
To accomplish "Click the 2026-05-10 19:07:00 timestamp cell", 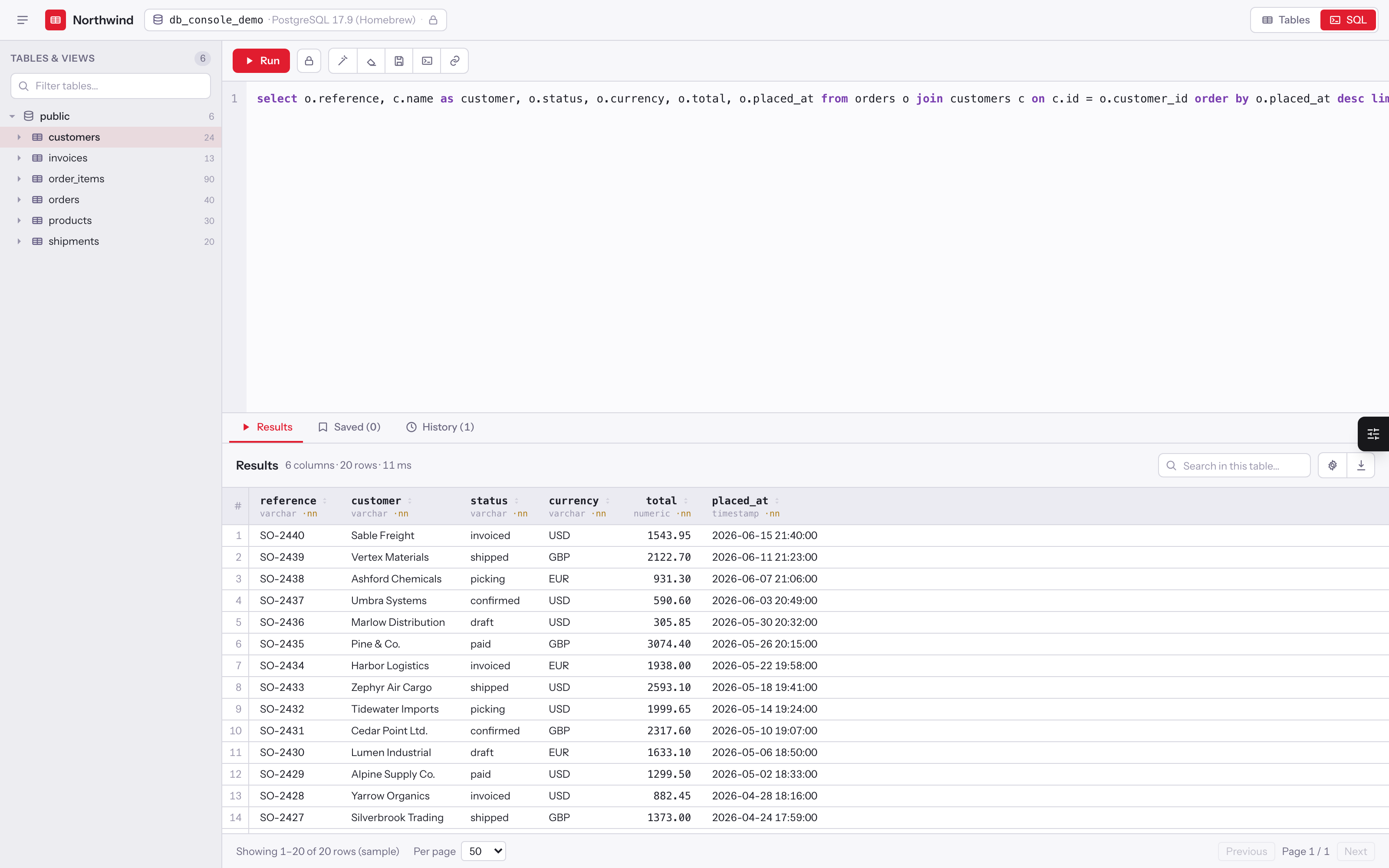I will click(764, 731).
